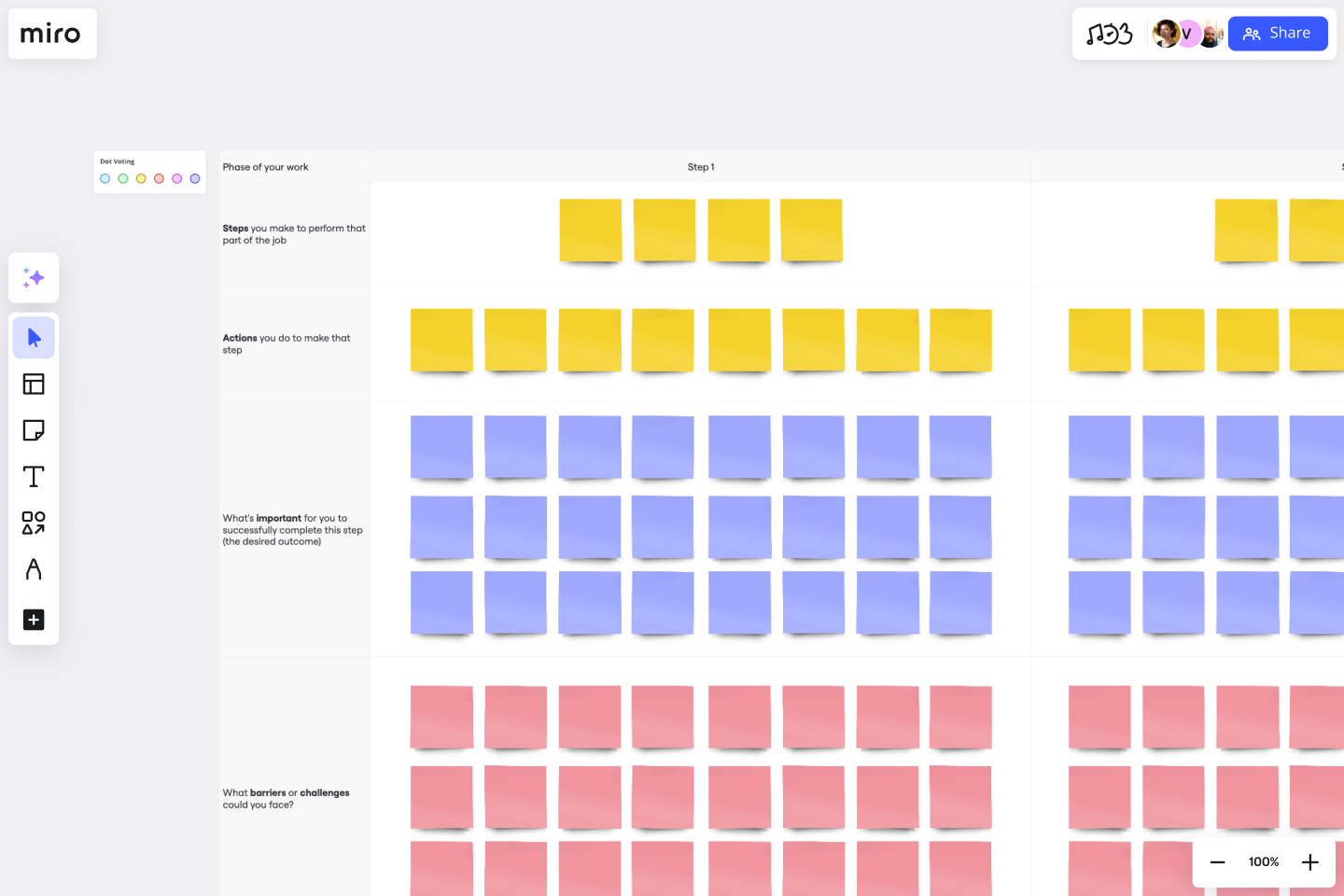Zoom in using the plus control

click(x=1309, y=861)
